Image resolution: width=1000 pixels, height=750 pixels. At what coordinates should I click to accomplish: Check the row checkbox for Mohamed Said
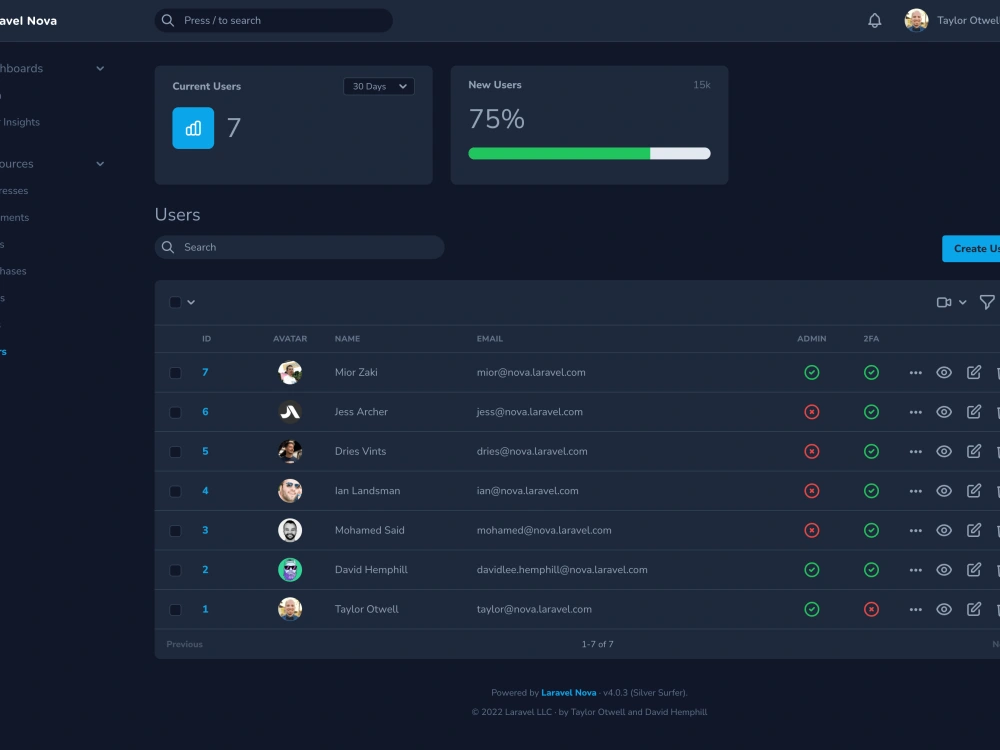tap(175, 531)
